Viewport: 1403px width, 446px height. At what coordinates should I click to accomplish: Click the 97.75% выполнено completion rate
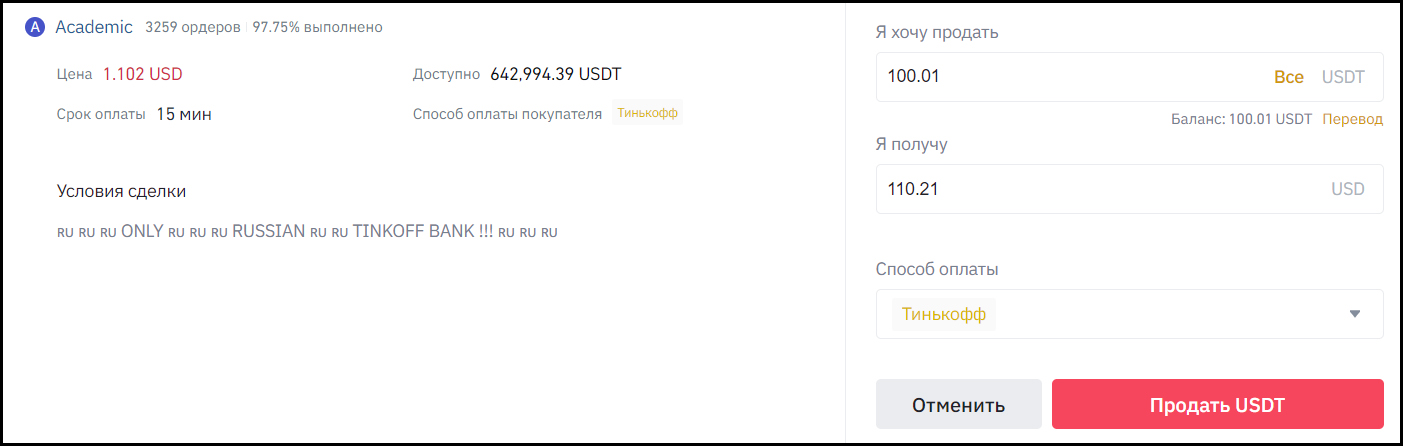(317, 27)
